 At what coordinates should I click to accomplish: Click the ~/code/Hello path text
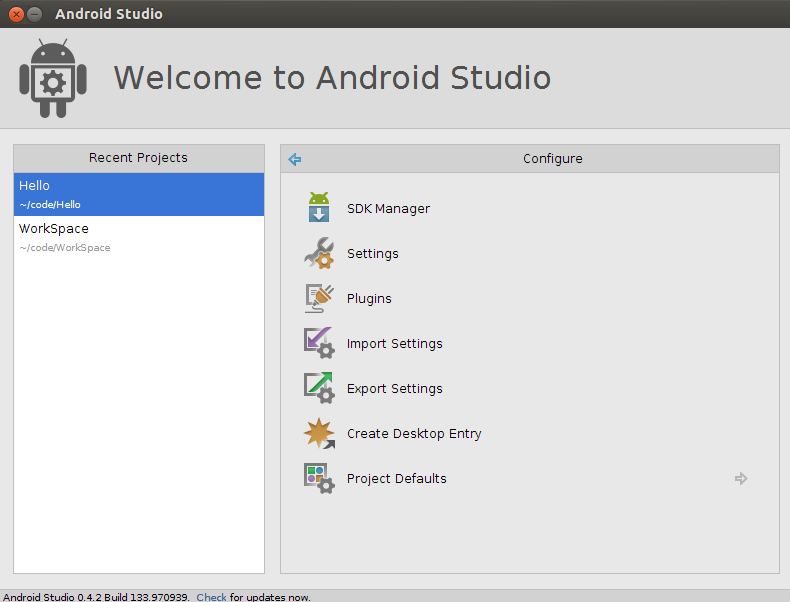click(50, 205)
